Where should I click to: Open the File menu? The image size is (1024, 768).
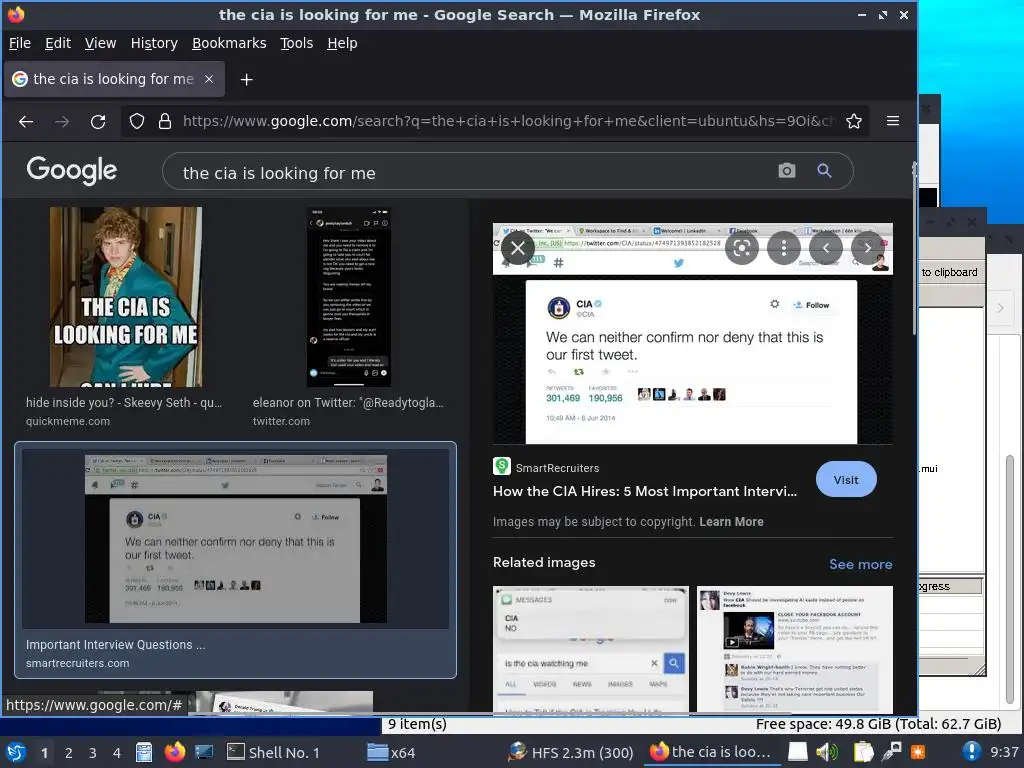click(x=20, y=43)
